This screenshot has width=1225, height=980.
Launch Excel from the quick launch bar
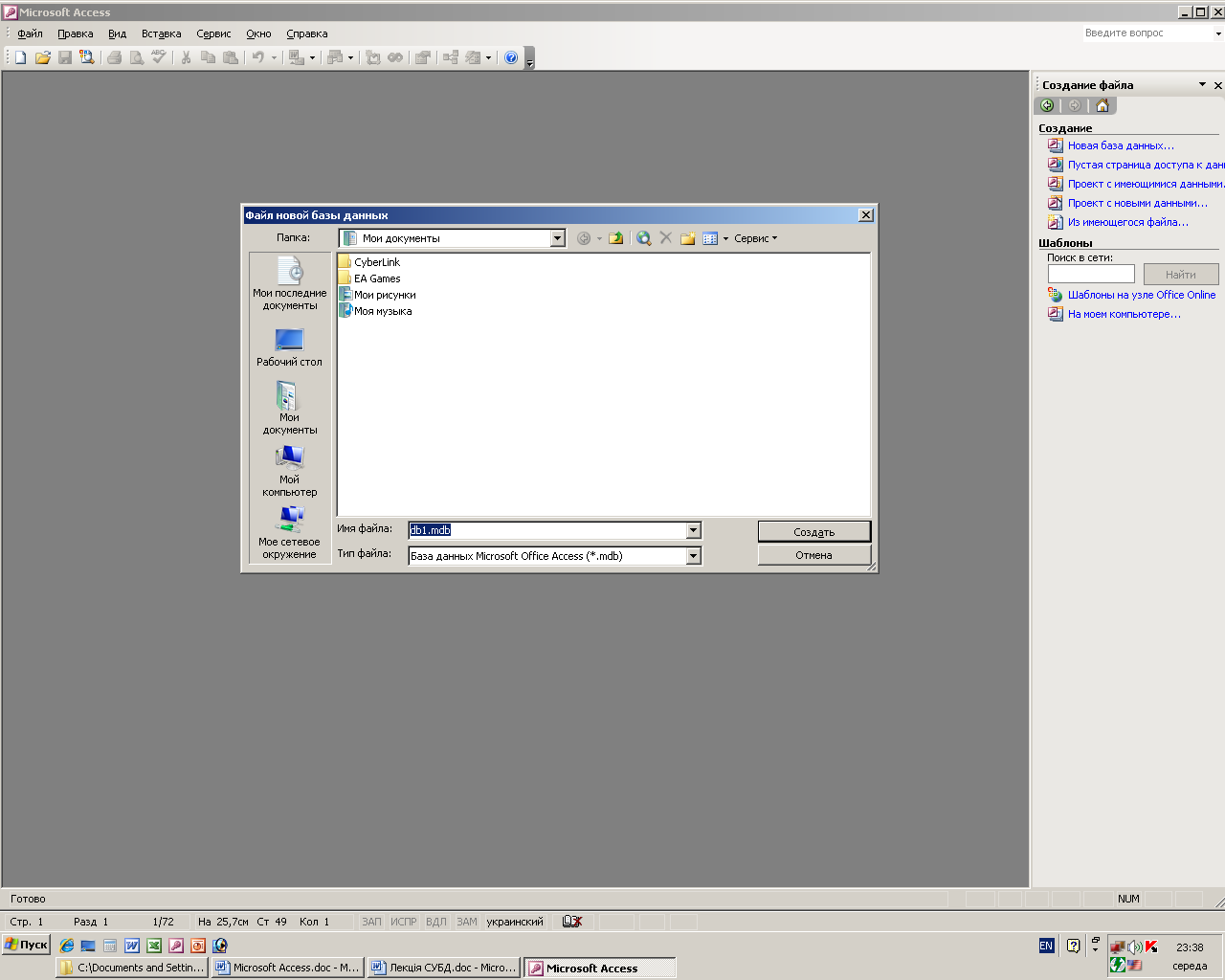pos(154,946)
